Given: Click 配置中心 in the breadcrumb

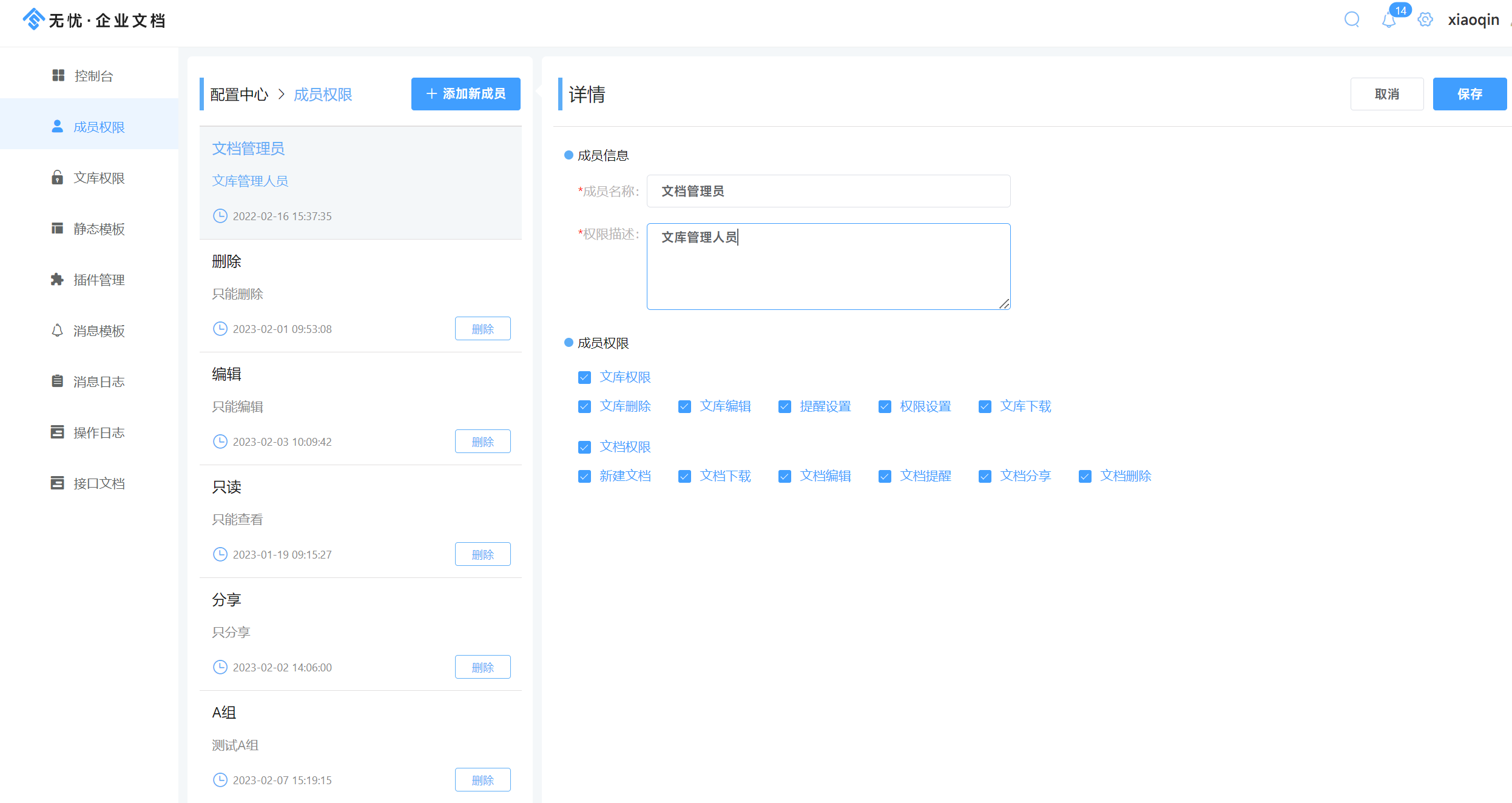Looking at the screenshot, I should pos(239,95).
